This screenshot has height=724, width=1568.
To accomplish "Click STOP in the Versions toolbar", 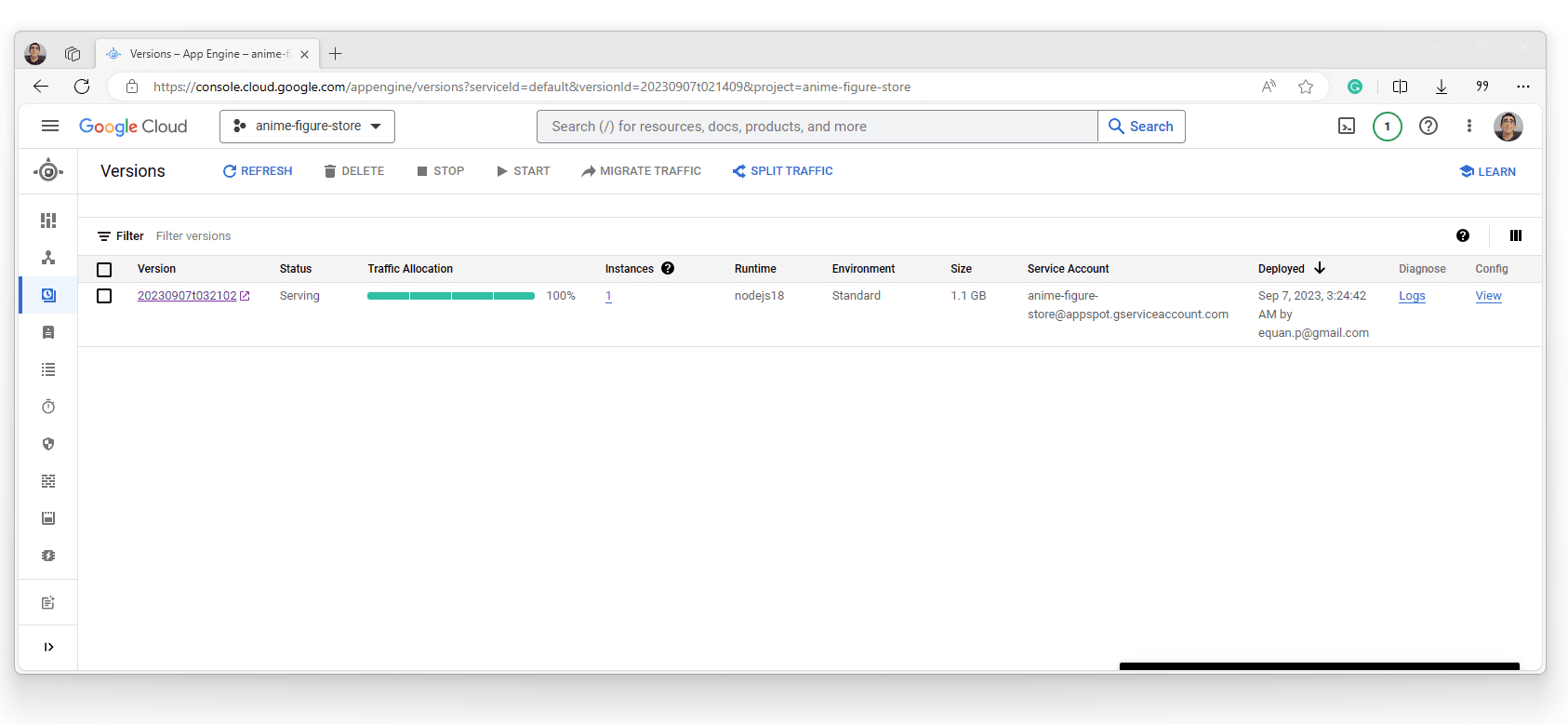I will pyautogui.click(x=441, y=171).
